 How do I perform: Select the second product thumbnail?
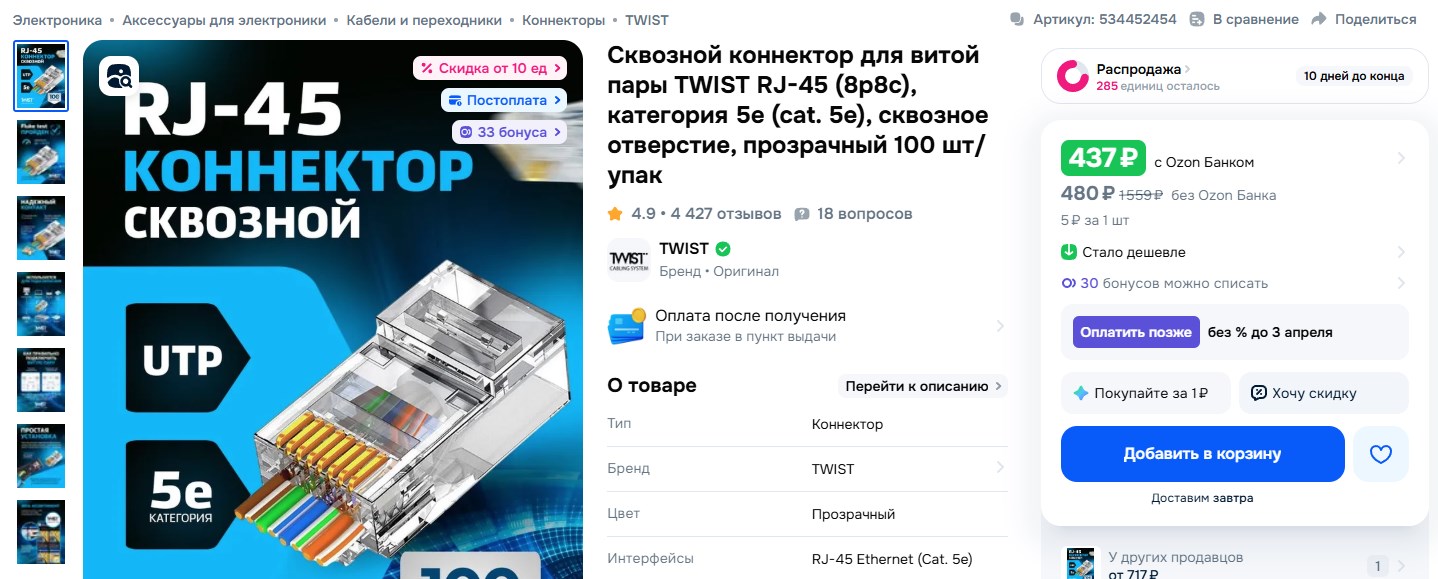(x=41, y=152)
